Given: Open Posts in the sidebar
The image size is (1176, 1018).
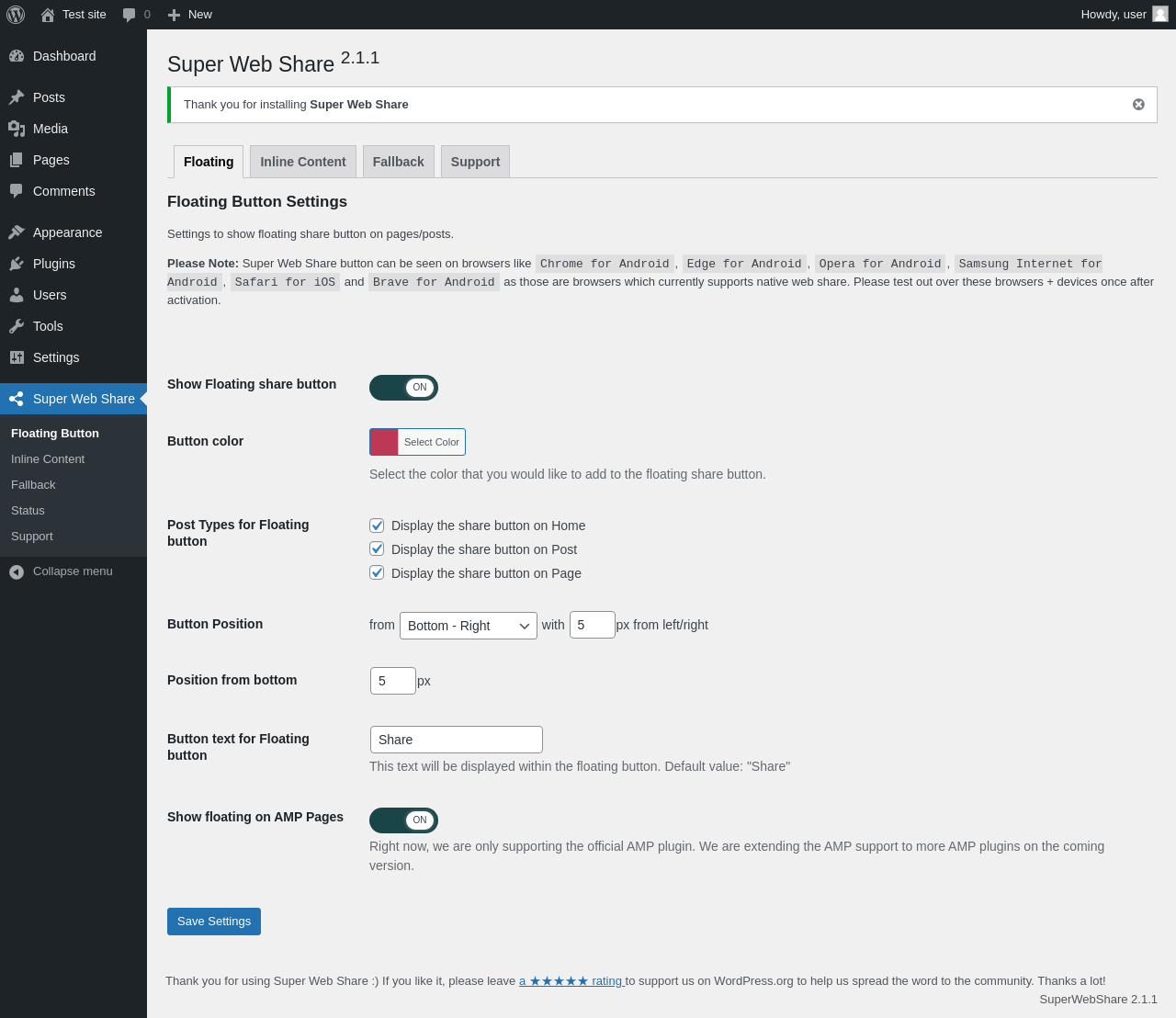Looking at the screenshot, I should tap(73, 97).
